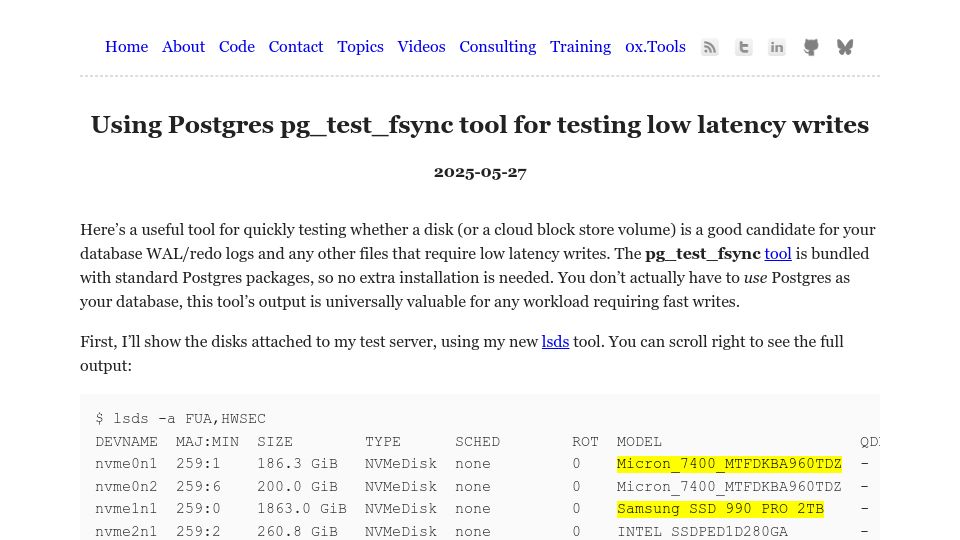The height and width of the screenshot is (540, 960).
Task: Open the RSS feed icon
Action: 710,47
